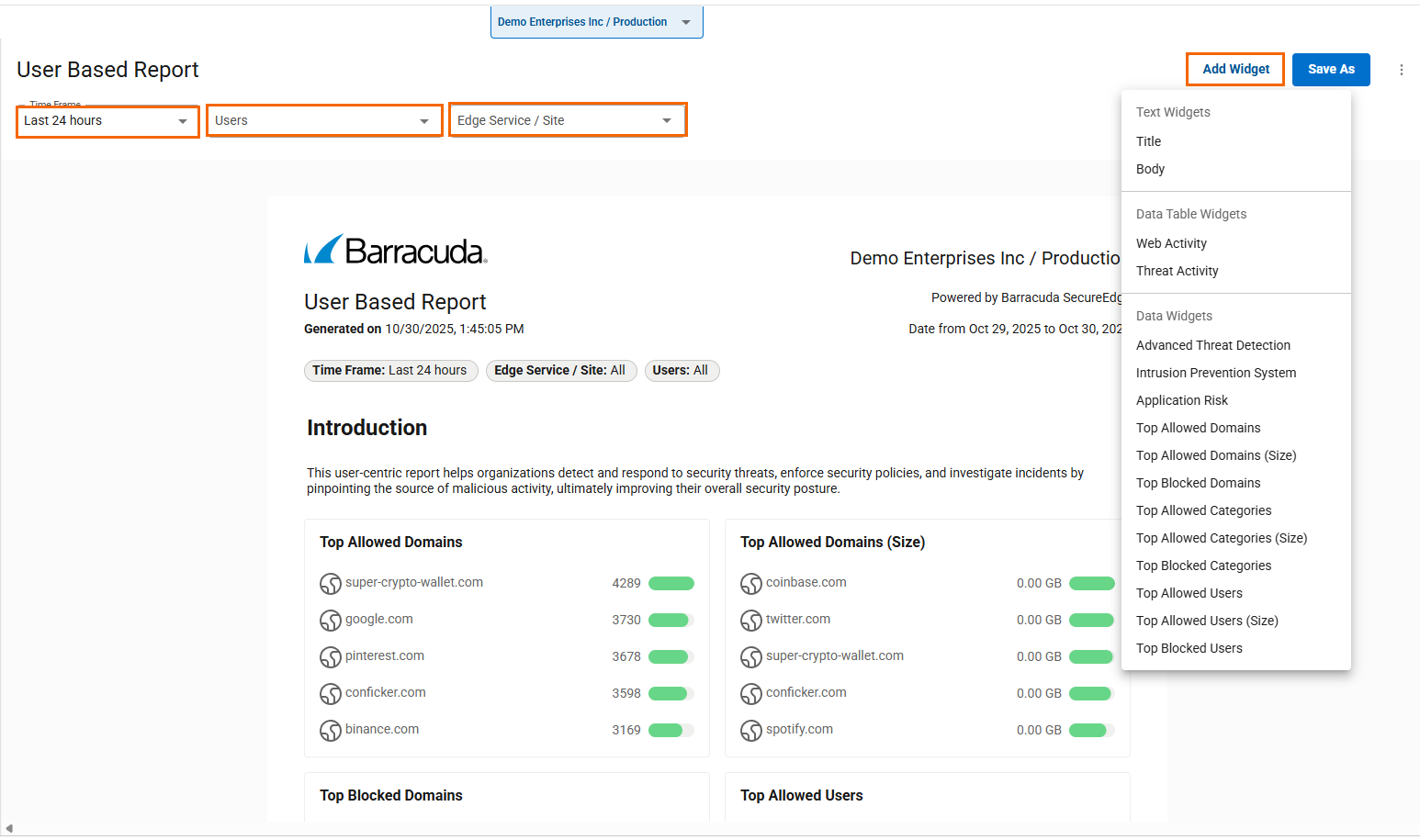Add Intrusion Prevention System widget
This screenshot has width=1420, height=840.
point(1215,373)
